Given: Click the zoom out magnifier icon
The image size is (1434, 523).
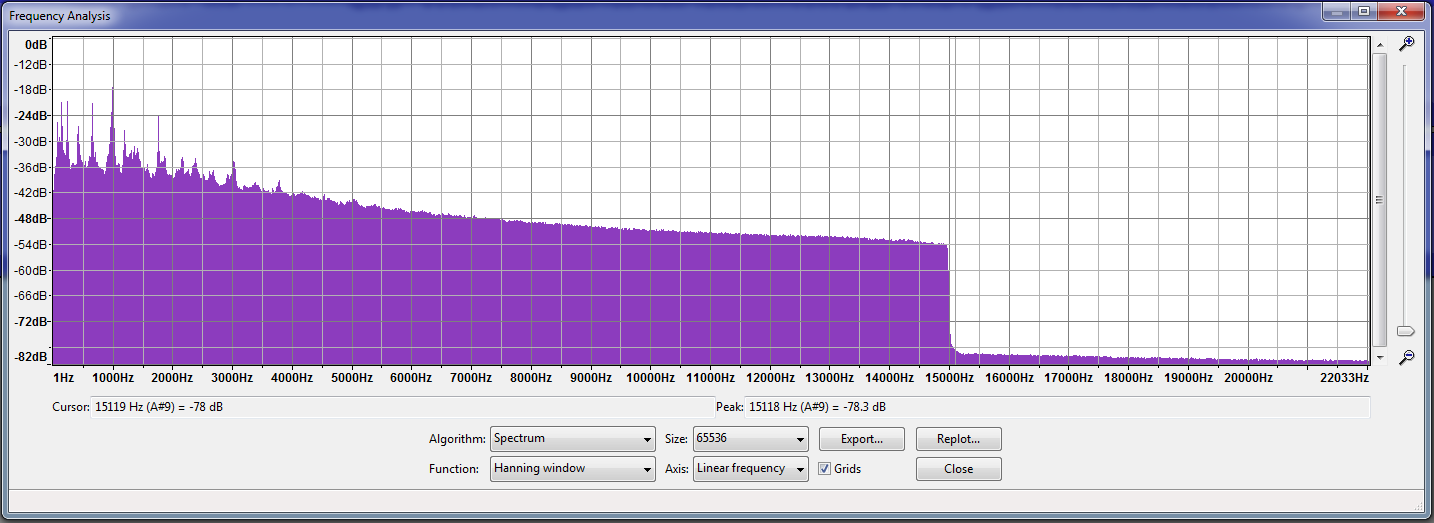Looking at the screenshot, I should tap(1406, 357).
